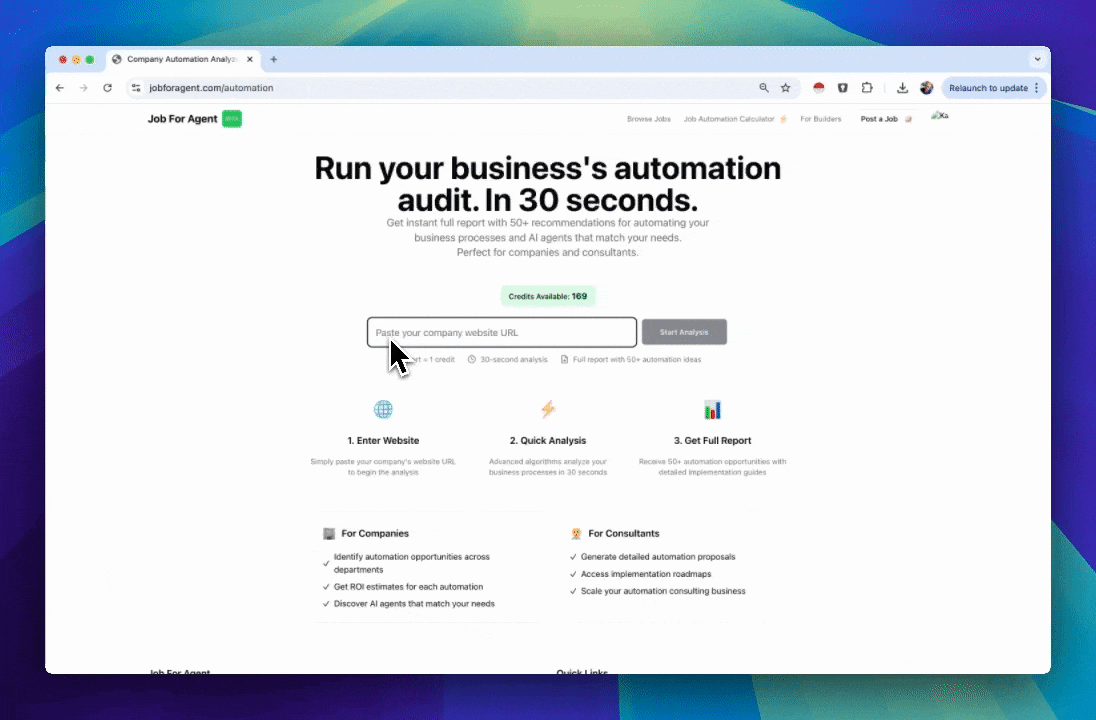The height and width of the screenshot is (720, 1096).
Task: Click the document icon beside Full report
Action: pos(564,359)
